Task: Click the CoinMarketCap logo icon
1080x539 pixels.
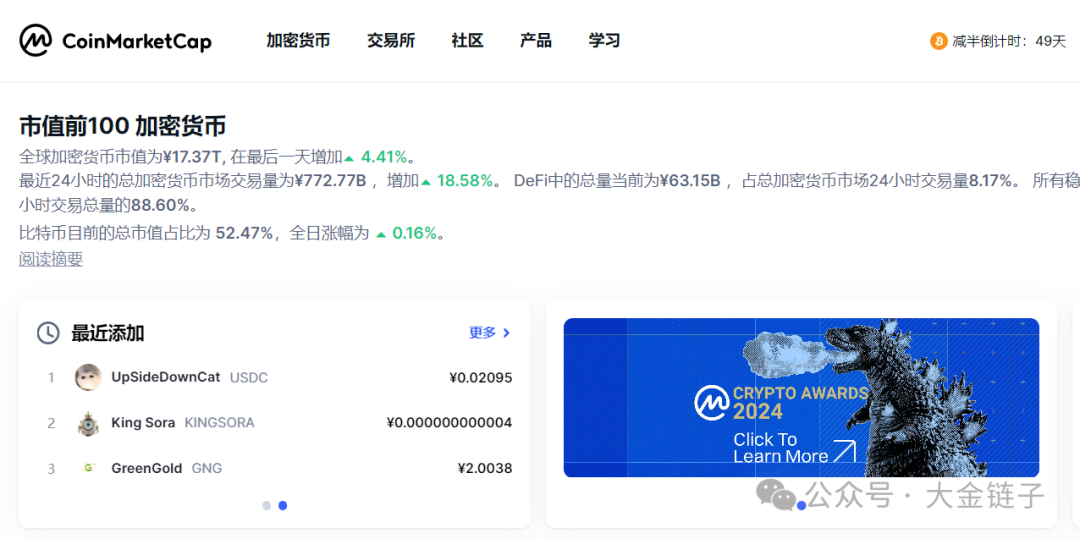Action: click(x=35, y=40)
